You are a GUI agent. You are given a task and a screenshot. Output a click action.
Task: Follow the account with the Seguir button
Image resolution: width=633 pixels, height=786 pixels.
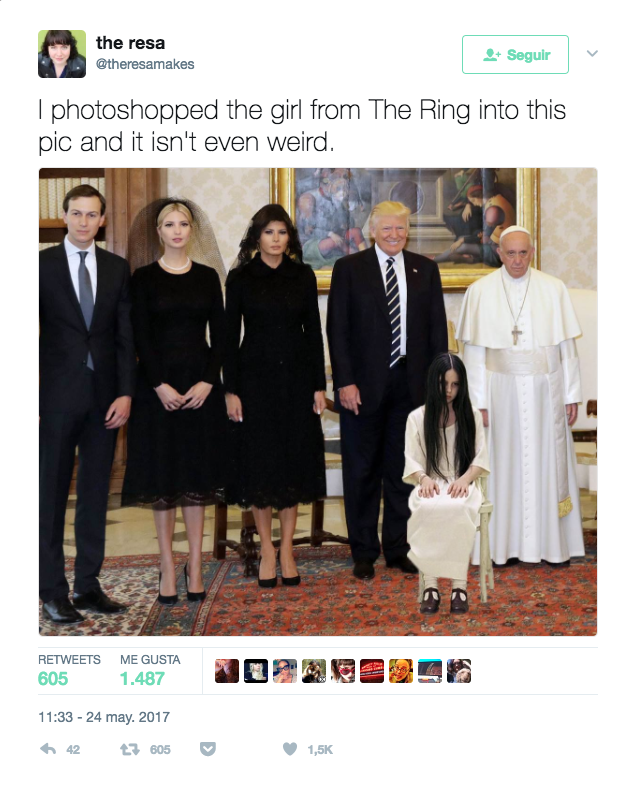(515, 55)
